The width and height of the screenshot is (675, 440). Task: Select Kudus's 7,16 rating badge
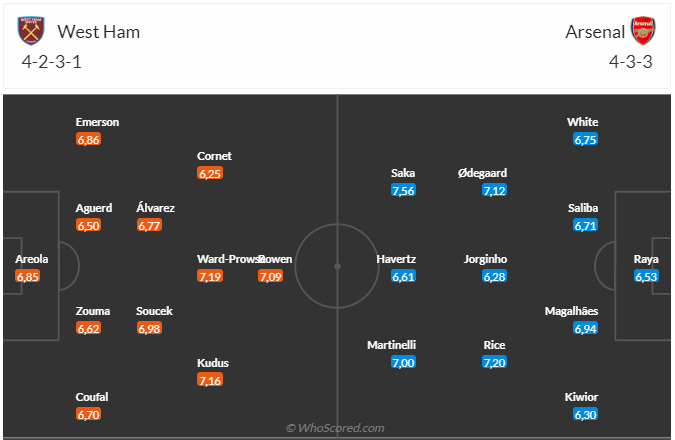209,380
